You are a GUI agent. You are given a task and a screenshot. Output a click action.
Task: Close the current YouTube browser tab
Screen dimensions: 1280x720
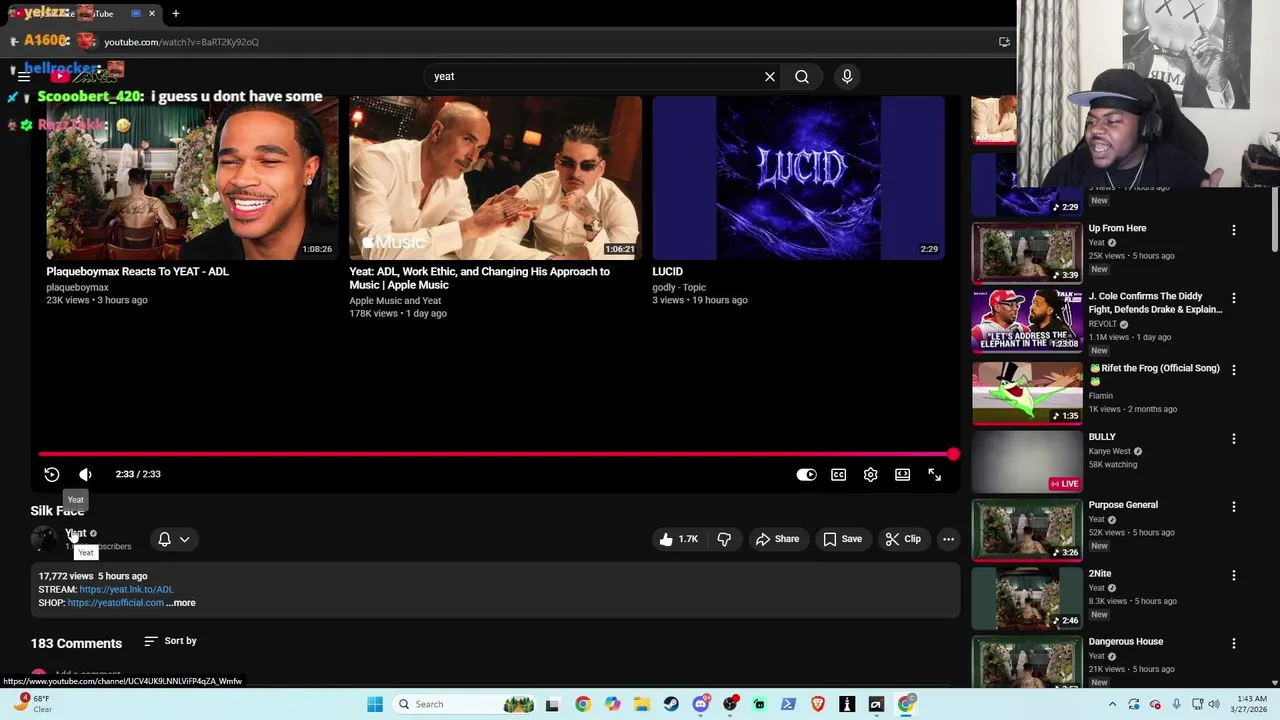pyautogui.click(x=152, y=14)
